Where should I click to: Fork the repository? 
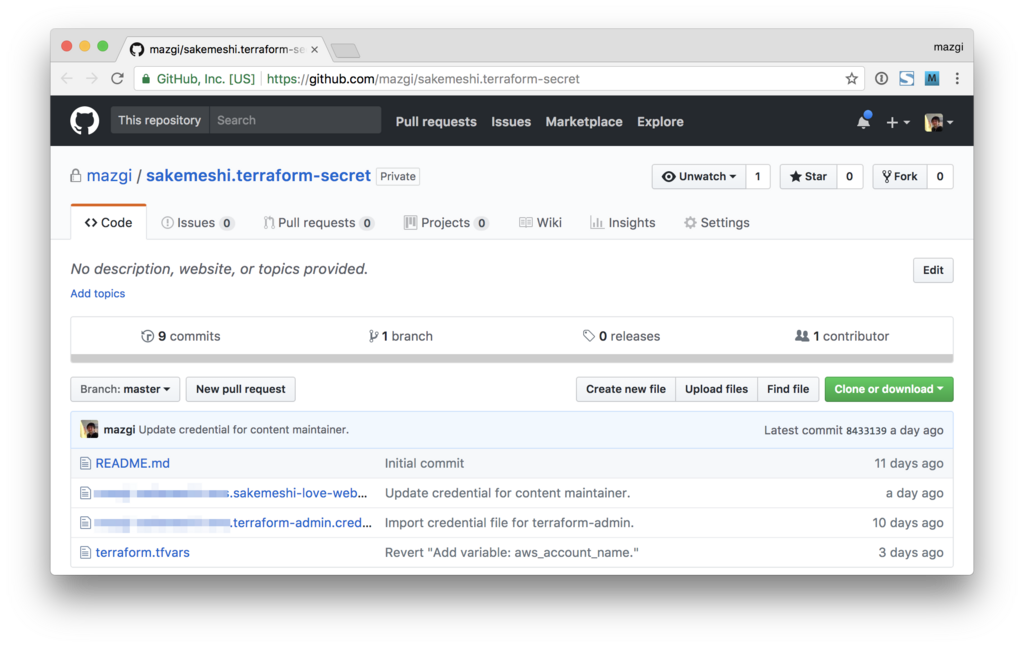coord(900,176)
